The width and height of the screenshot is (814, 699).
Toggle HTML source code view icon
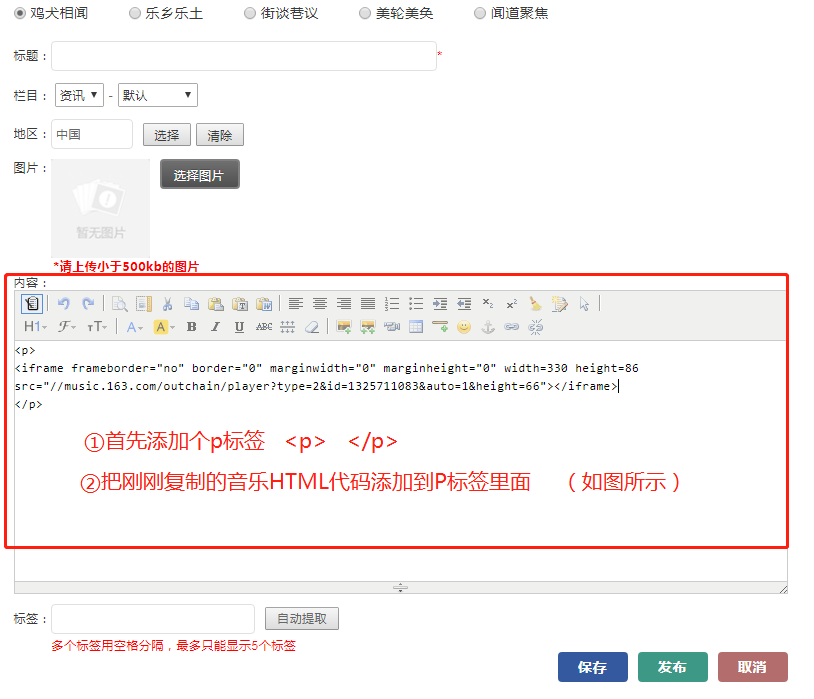pos(32,304)
